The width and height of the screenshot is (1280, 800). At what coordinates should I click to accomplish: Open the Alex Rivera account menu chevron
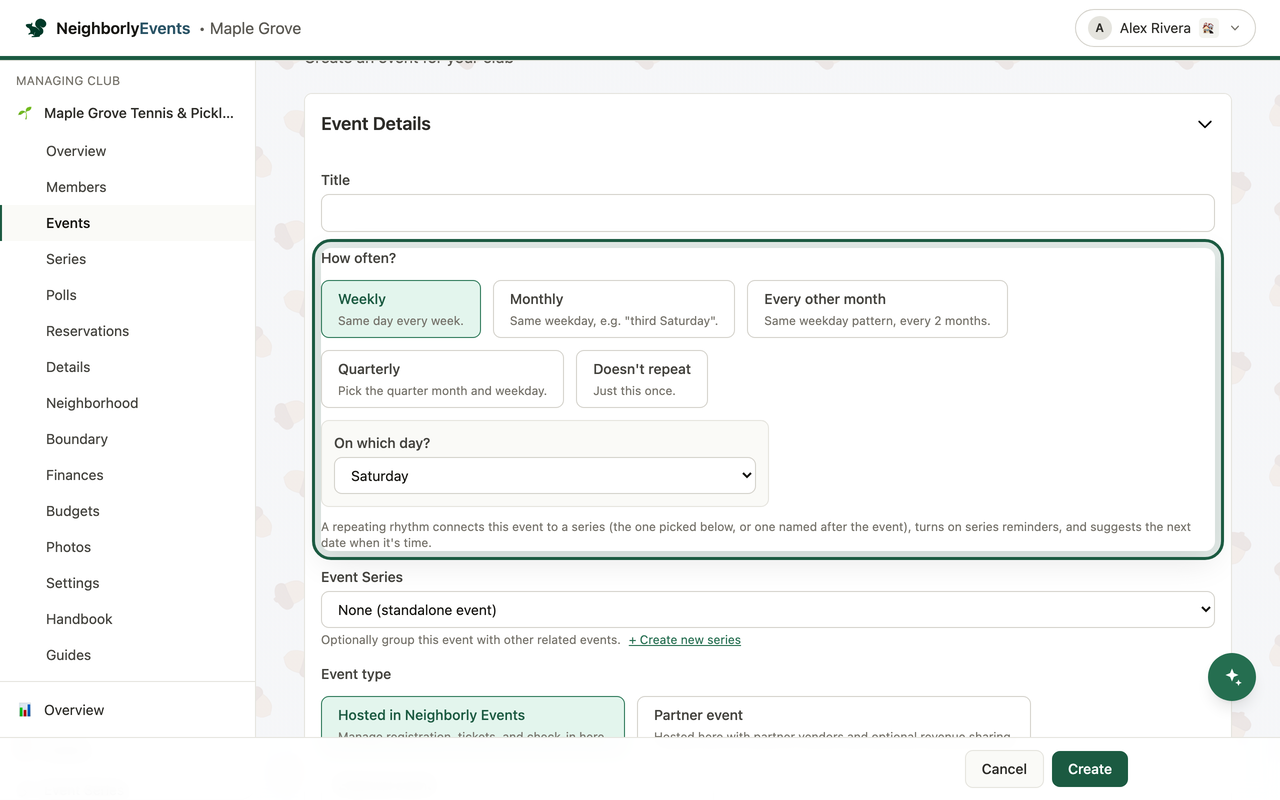coord(1235,28)
